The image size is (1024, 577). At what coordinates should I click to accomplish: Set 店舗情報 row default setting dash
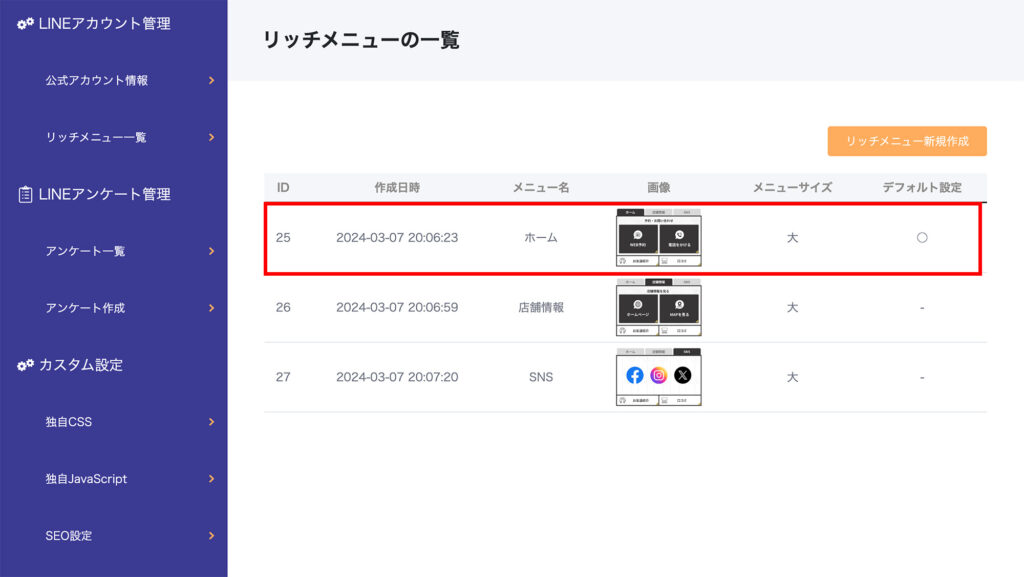pyautogui.click(x=922, y=308)
